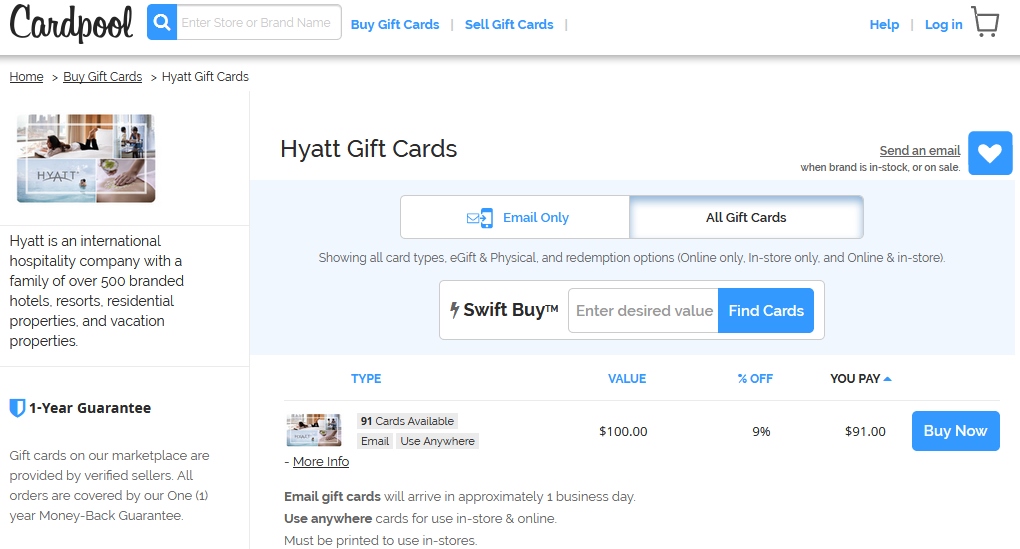The image size is (1020, 549).
Task: Sort by TYPE column header
Action: pos(366,379)
